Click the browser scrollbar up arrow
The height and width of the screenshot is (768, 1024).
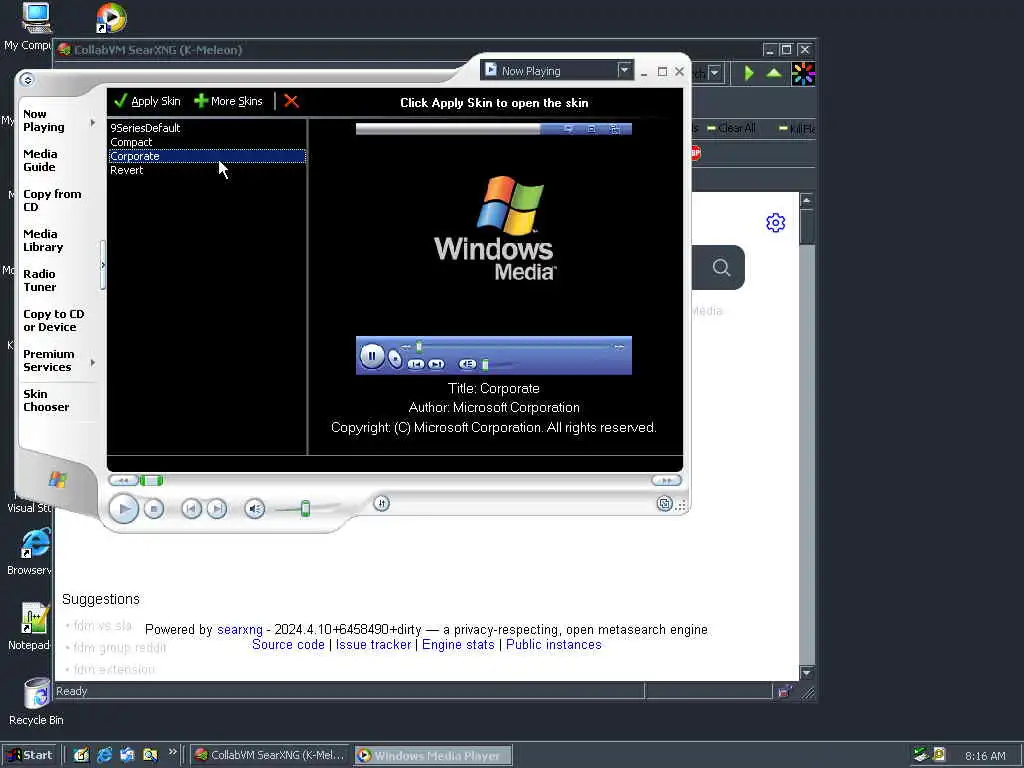coord(807,200)
